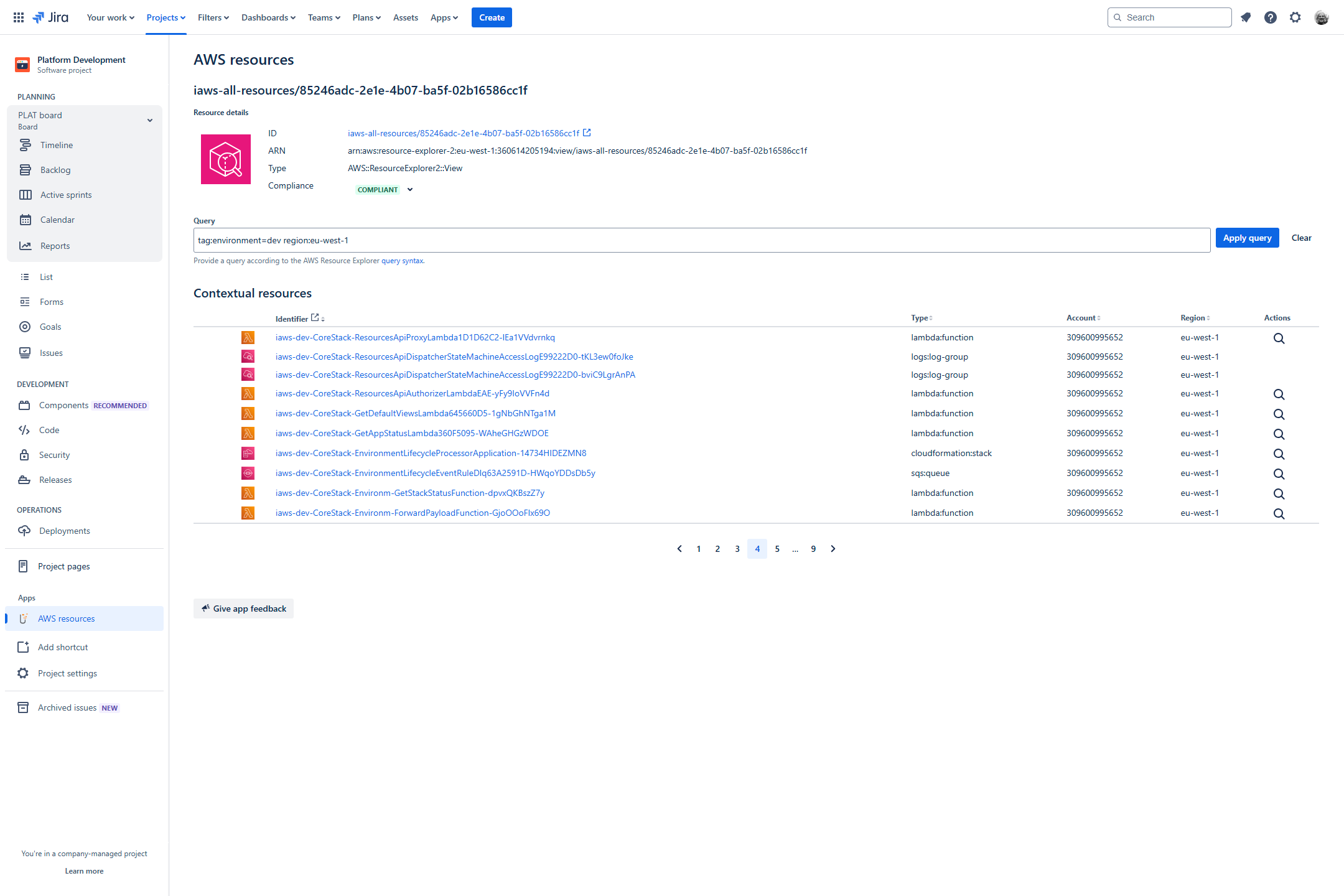Open the query syntax link
Screen dimensions: 1344x896
pos(402,261)
